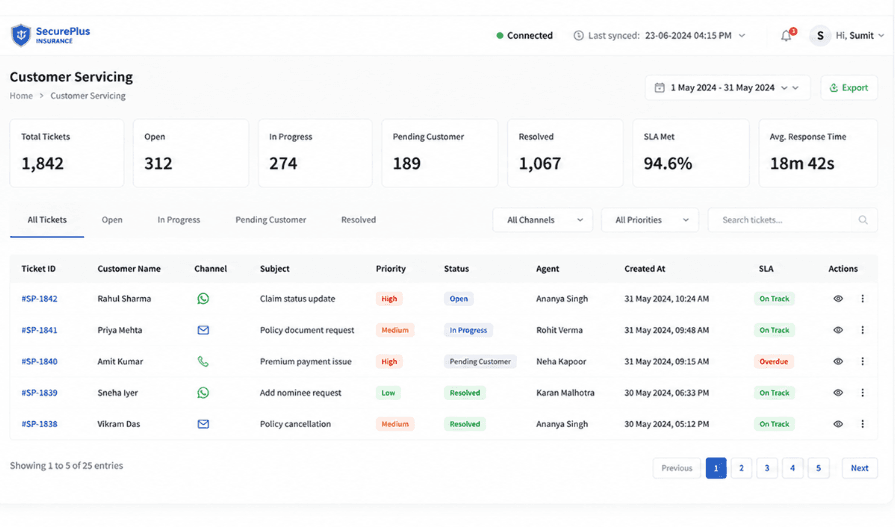
Task: Open the notifications bell icon
Action: pyautogui.click(x=787, y=35)
